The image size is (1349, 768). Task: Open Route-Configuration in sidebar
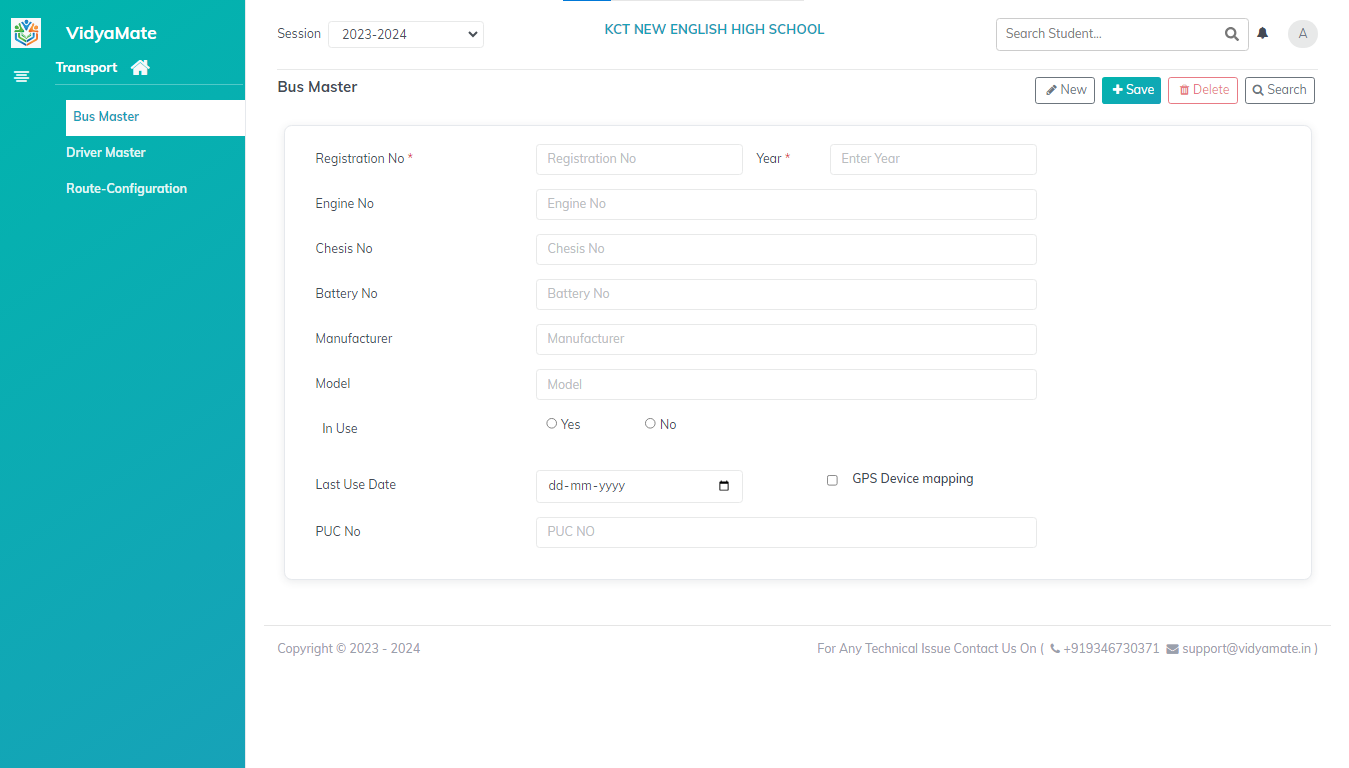126,189
